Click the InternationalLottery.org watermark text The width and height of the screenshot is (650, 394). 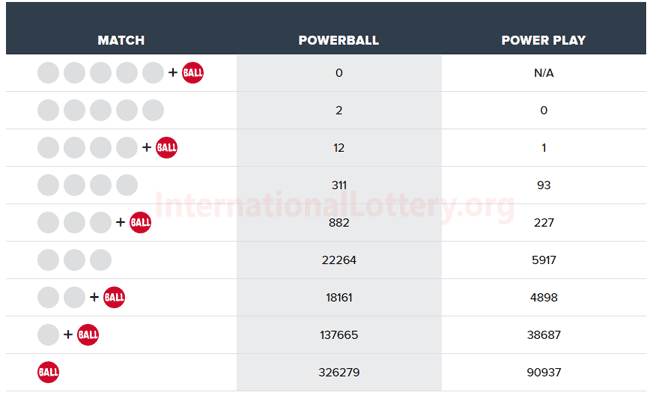coord(335,206)
